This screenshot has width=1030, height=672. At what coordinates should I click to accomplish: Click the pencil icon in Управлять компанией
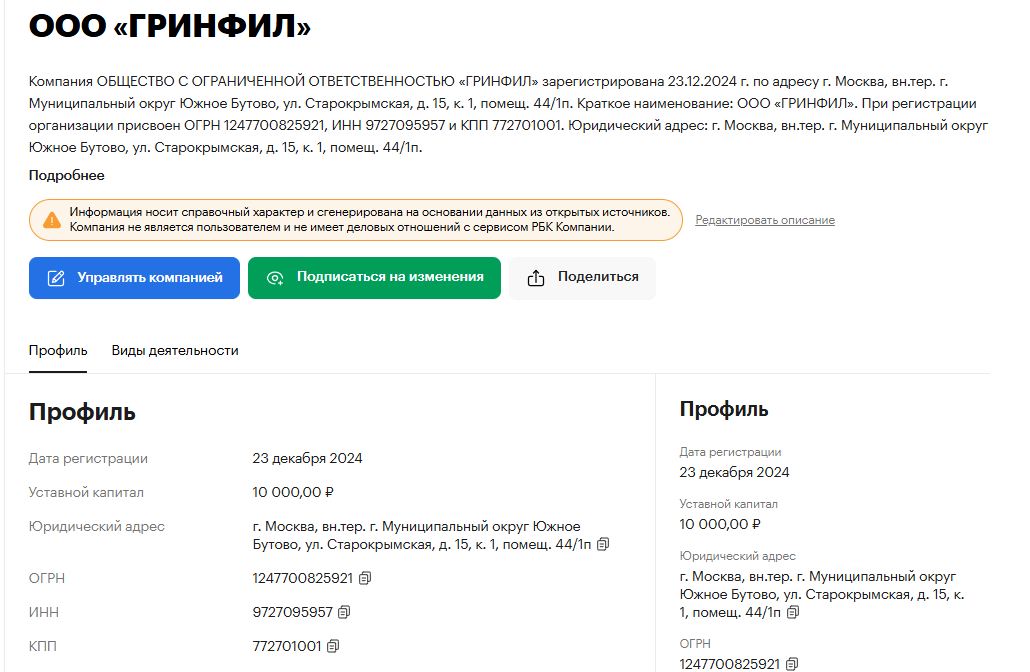click(55, 278)
